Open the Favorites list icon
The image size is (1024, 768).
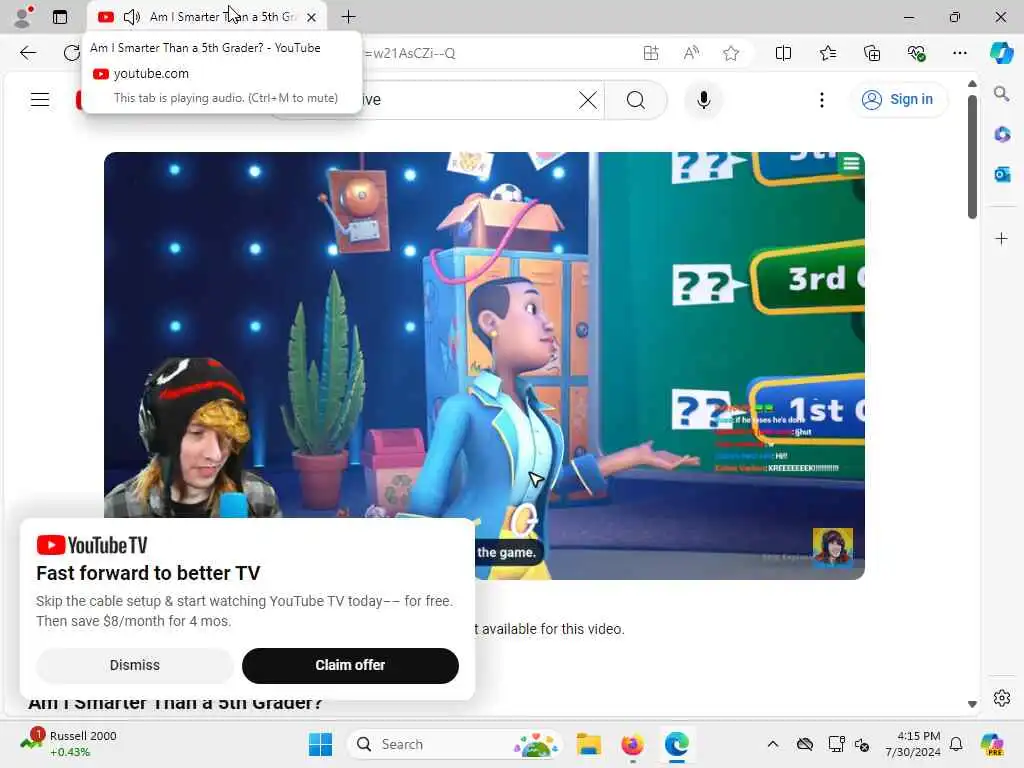(x=827, y=53)
